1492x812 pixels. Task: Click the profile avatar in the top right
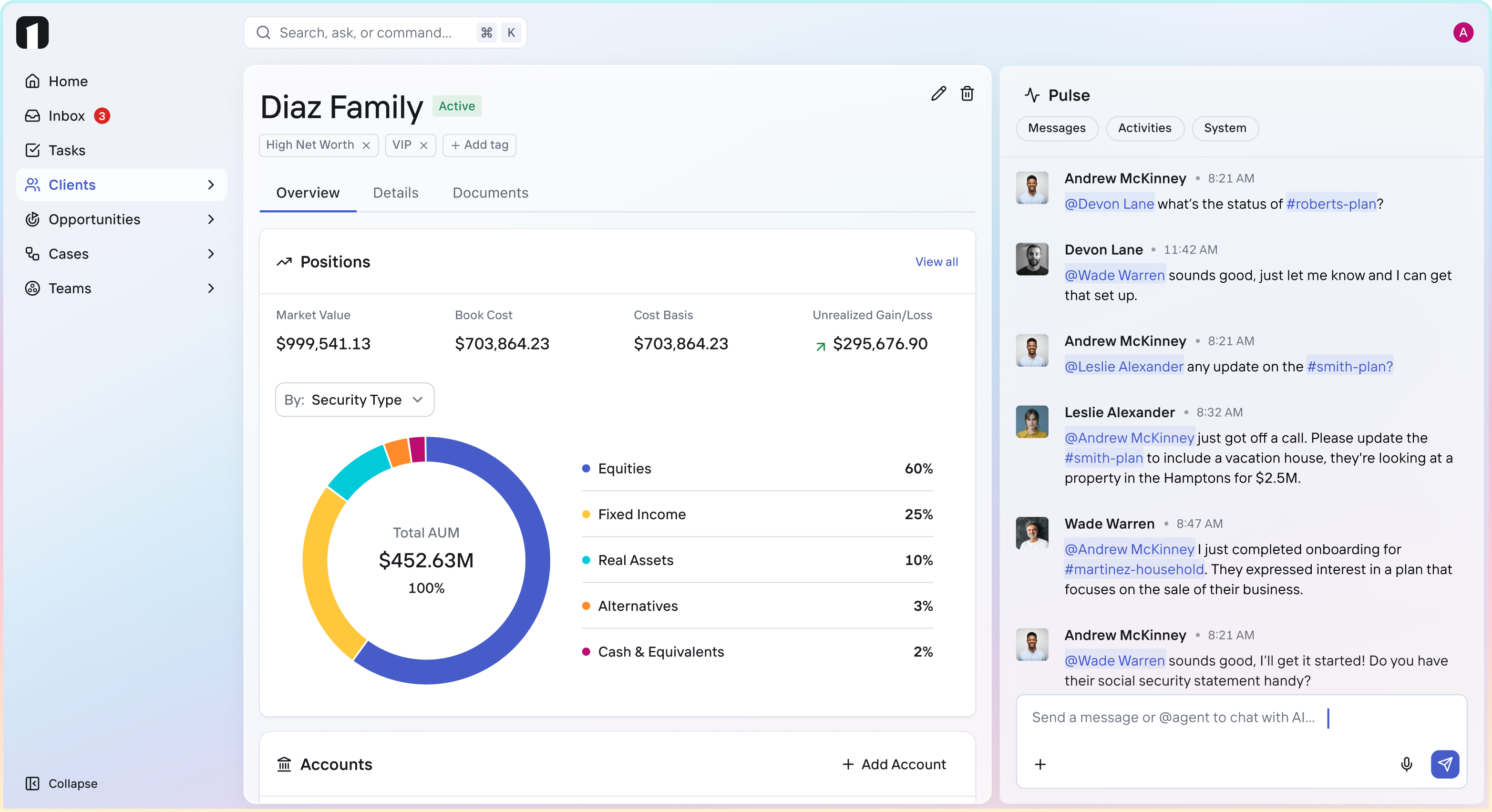tap(1463, 32)
